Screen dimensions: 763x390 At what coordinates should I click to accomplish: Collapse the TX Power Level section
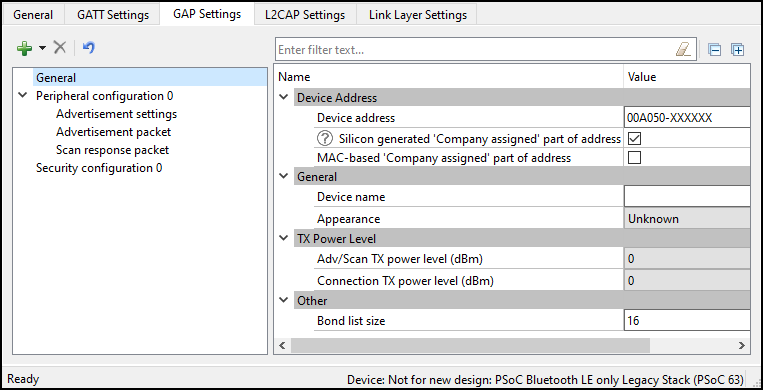pos(284,239)
